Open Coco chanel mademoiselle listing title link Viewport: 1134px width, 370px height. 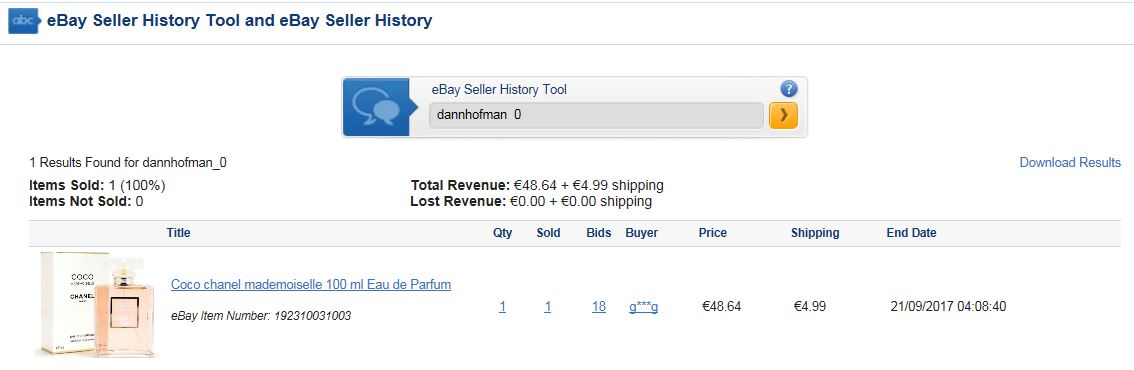(x=311, y=285)
